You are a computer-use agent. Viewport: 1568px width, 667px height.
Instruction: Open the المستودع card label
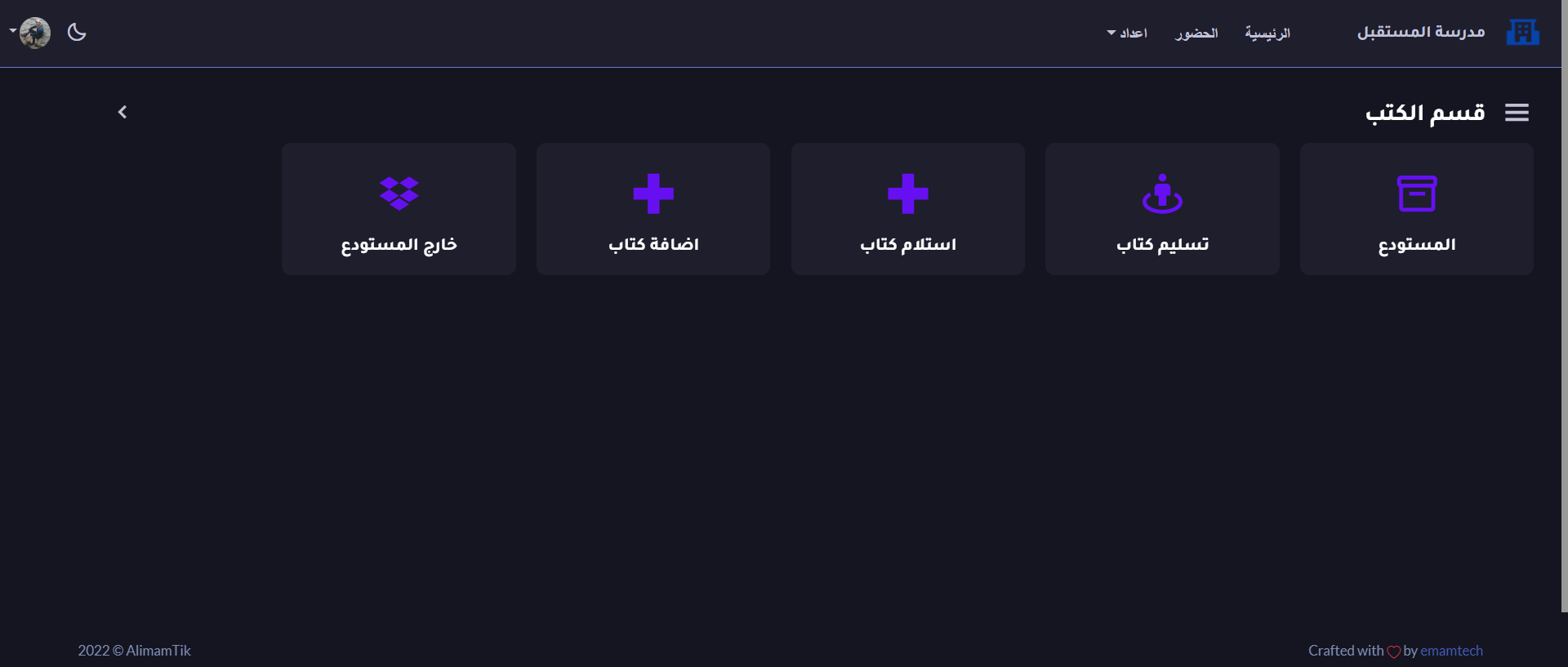[1416, 245]
